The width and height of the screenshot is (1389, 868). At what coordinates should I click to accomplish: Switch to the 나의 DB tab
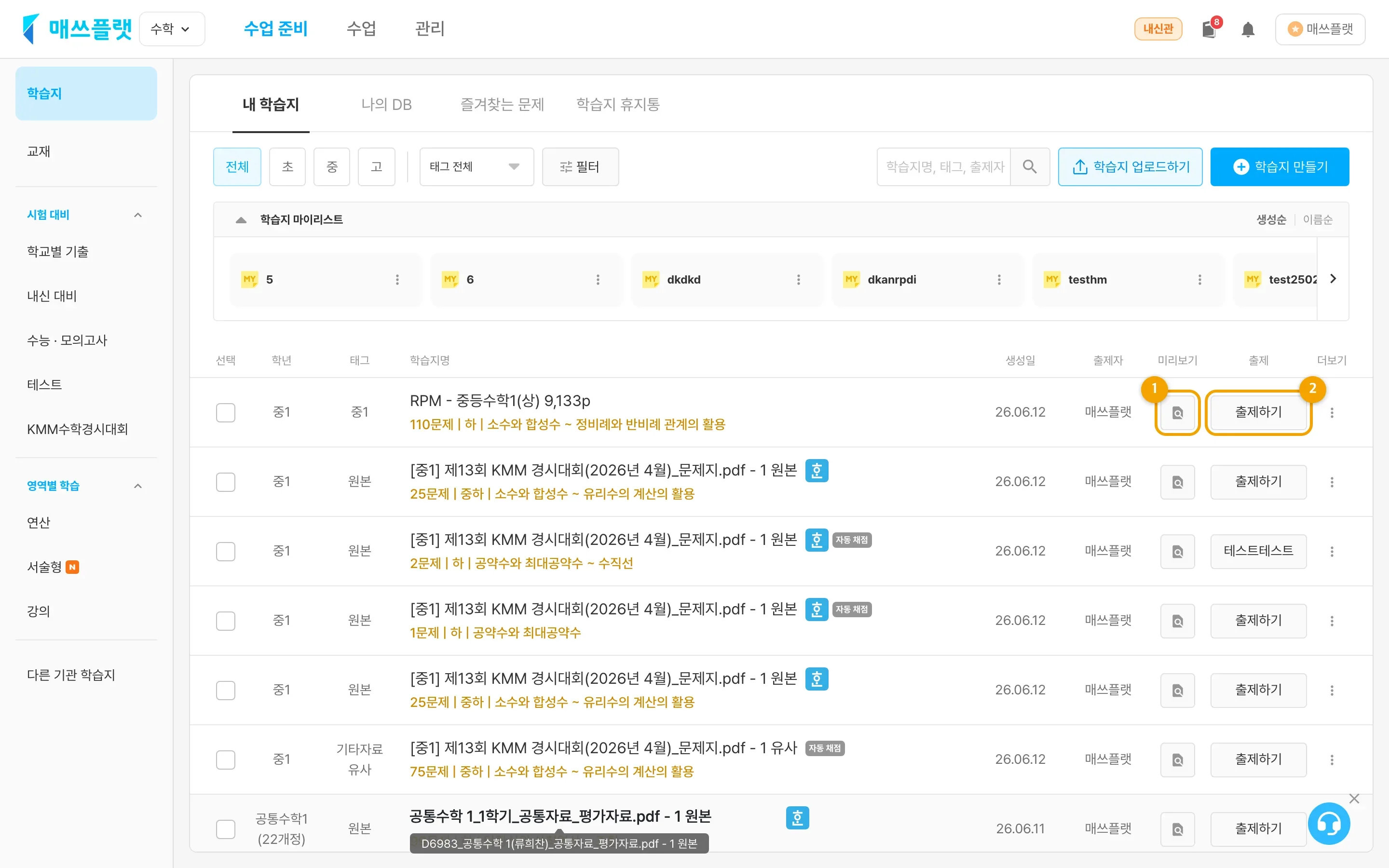tap(386, 105)
